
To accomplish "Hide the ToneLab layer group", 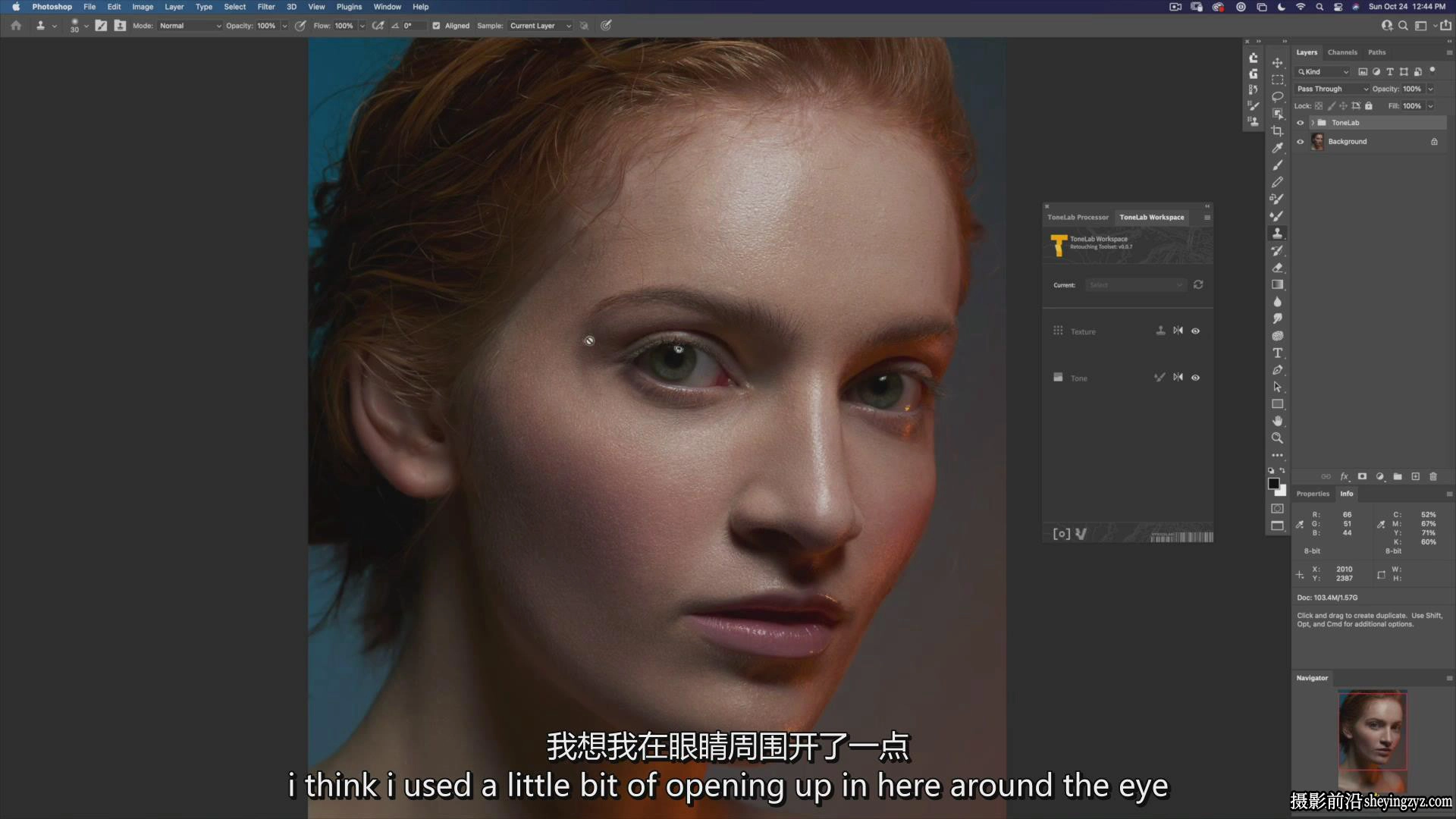I will (x=1301, y=123).
